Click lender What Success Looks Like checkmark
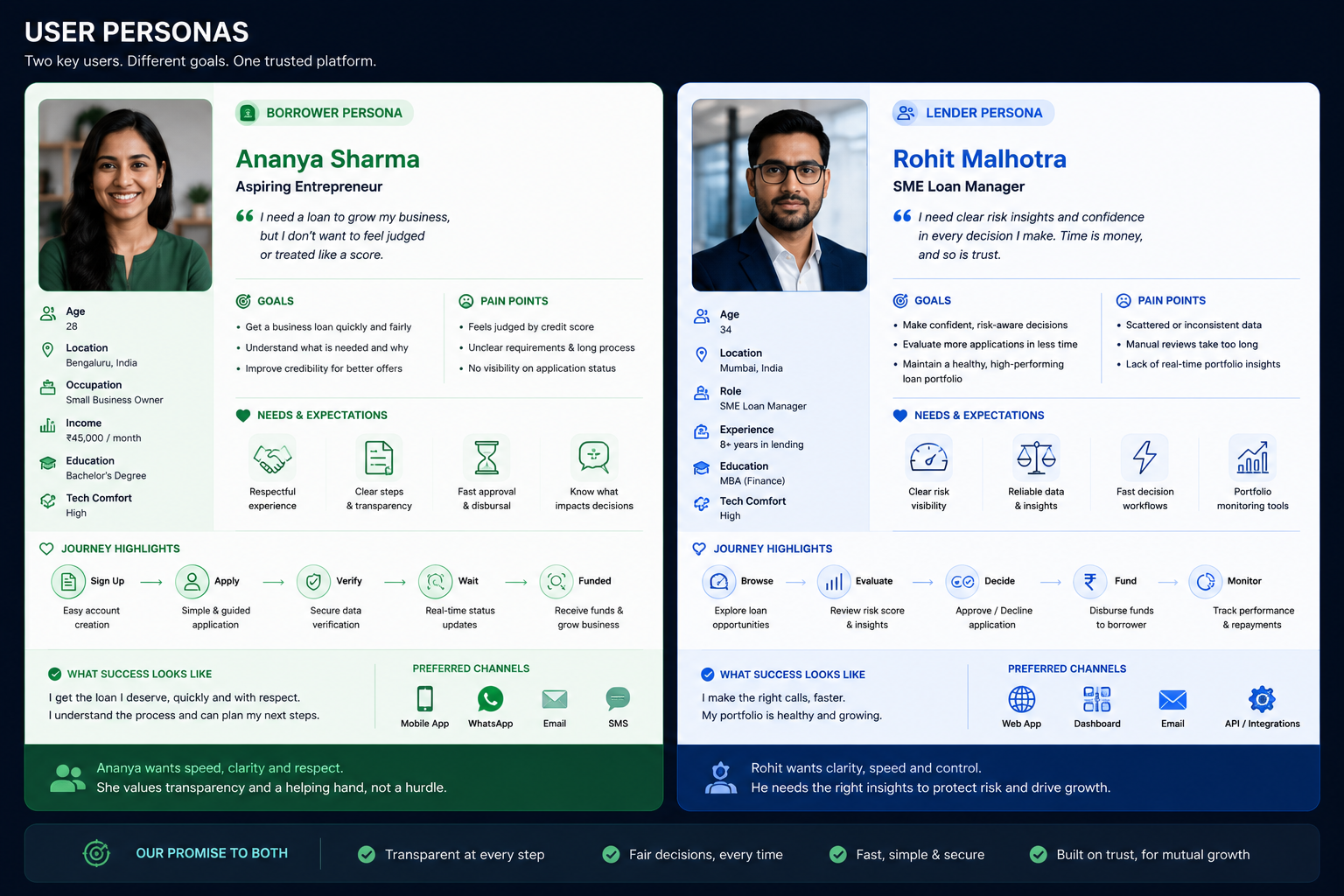The width and height of the screenshot is (1344, 896). [707, 675]
